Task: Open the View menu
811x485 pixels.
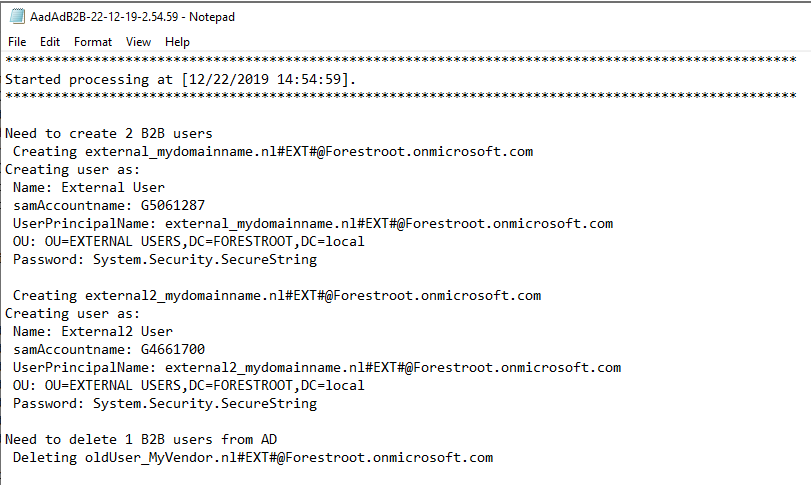Action: 138,42
